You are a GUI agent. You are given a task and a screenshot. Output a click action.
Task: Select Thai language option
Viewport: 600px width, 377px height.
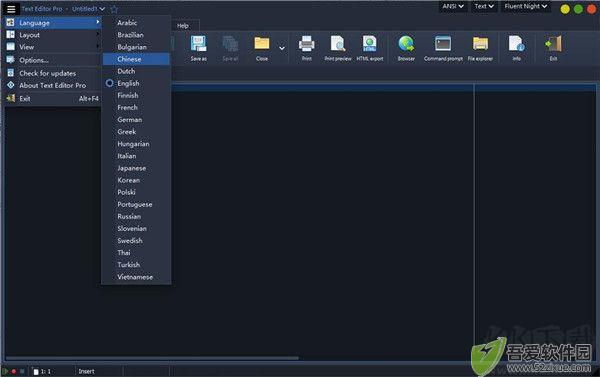(136, 253)
